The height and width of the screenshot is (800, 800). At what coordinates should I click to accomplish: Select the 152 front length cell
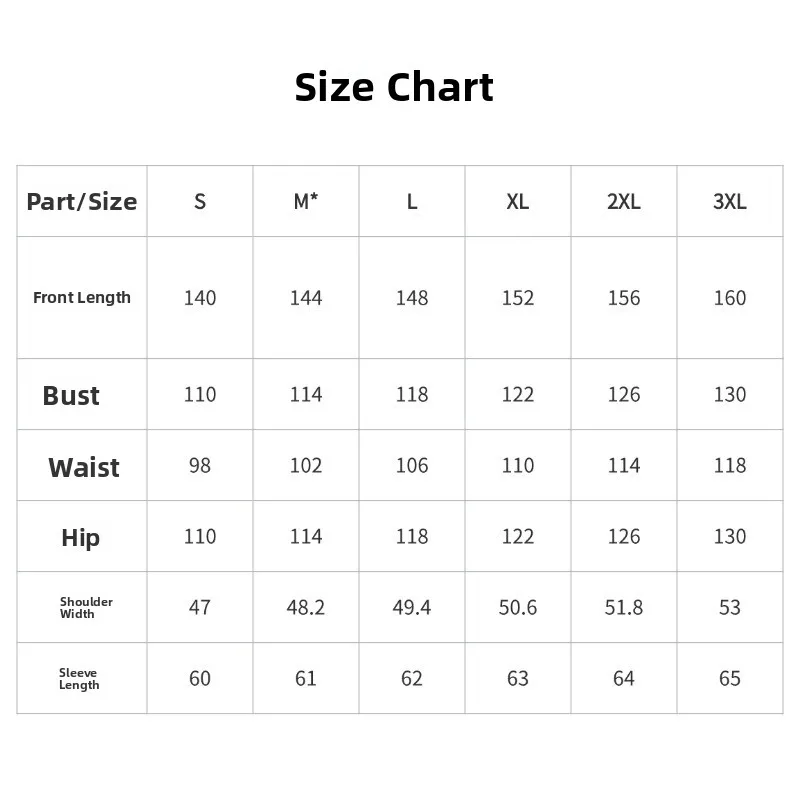pyautogui.click(x=518, y=298)
